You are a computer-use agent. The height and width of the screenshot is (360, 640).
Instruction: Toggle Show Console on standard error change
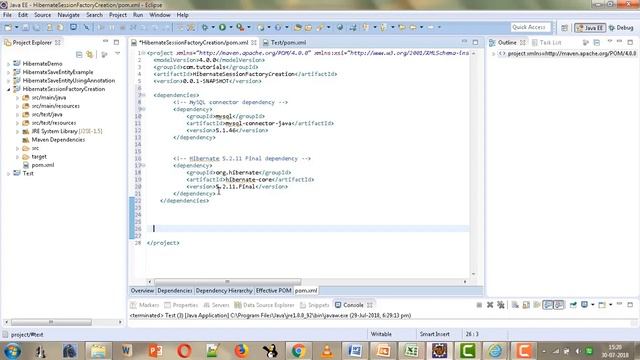pyautogui.click(x=559, y=305)
